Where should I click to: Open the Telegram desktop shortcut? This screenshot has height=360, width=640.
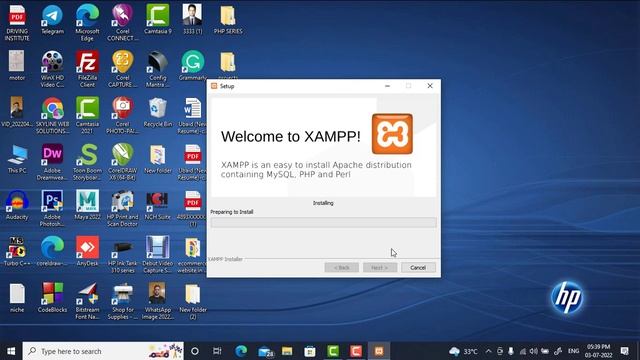coord(52,19)
